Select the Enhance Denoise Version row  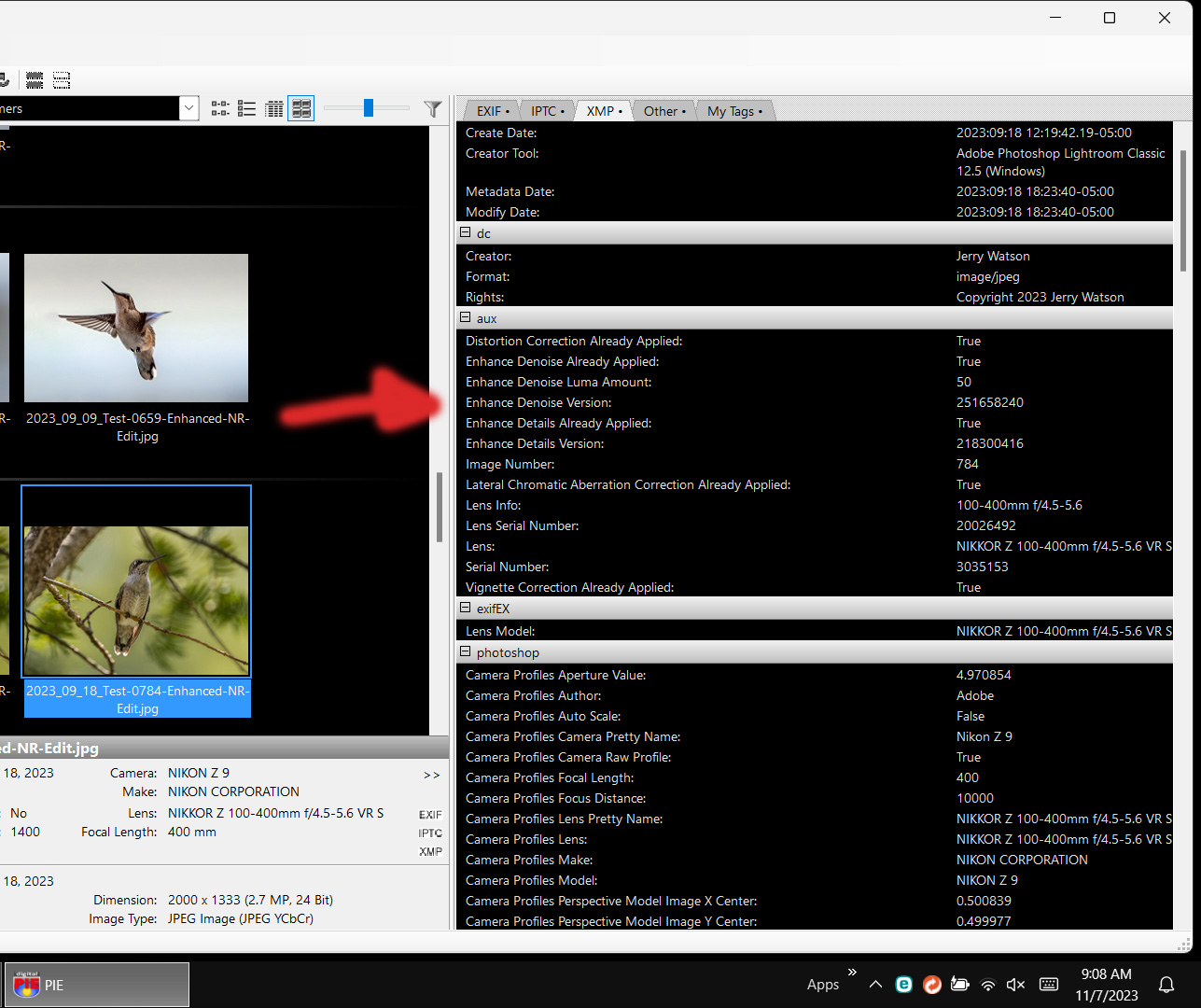pos(815,402)
